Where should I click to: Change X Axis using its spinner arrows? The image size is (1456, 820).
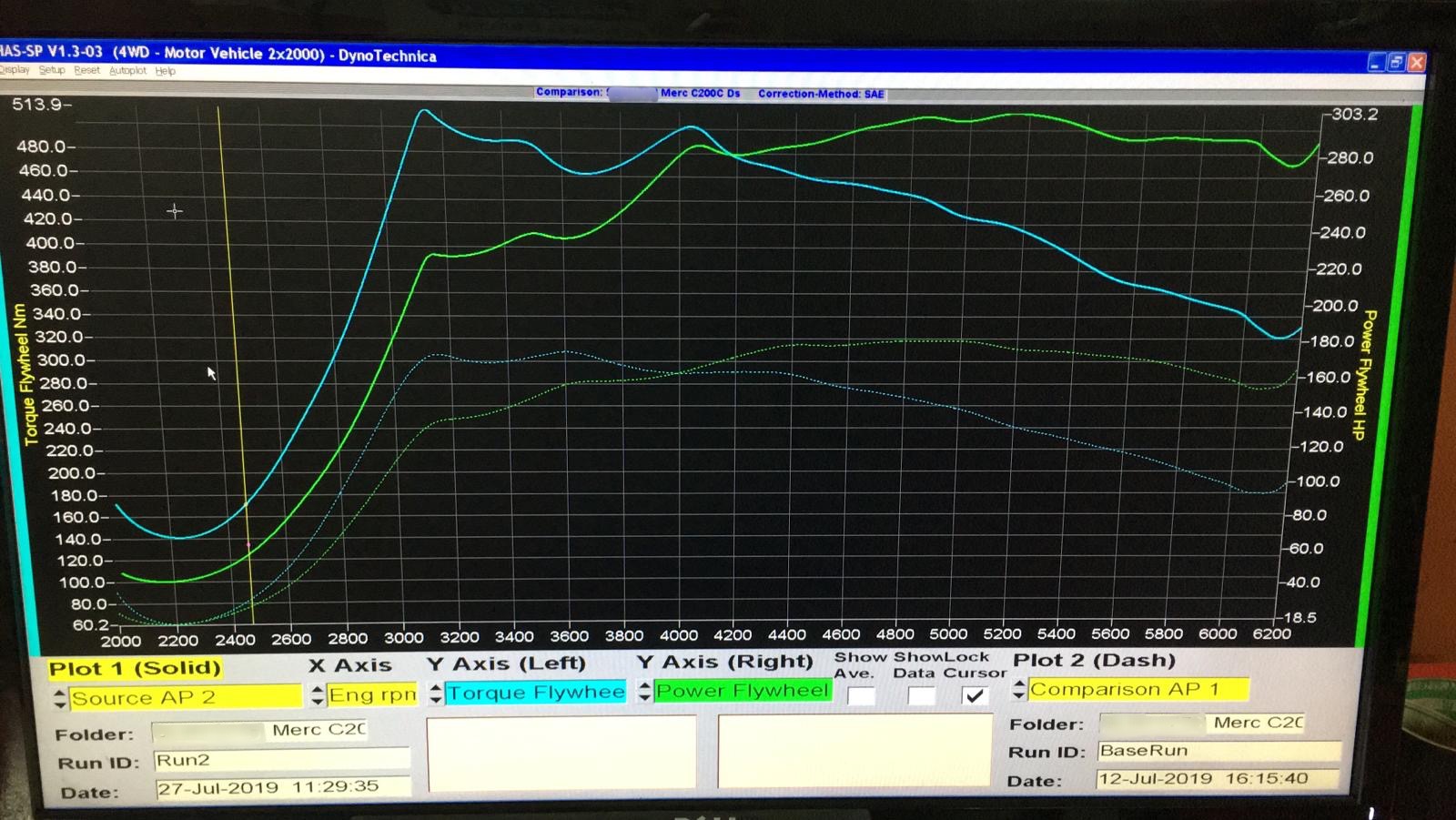click(x=317, y=696)
